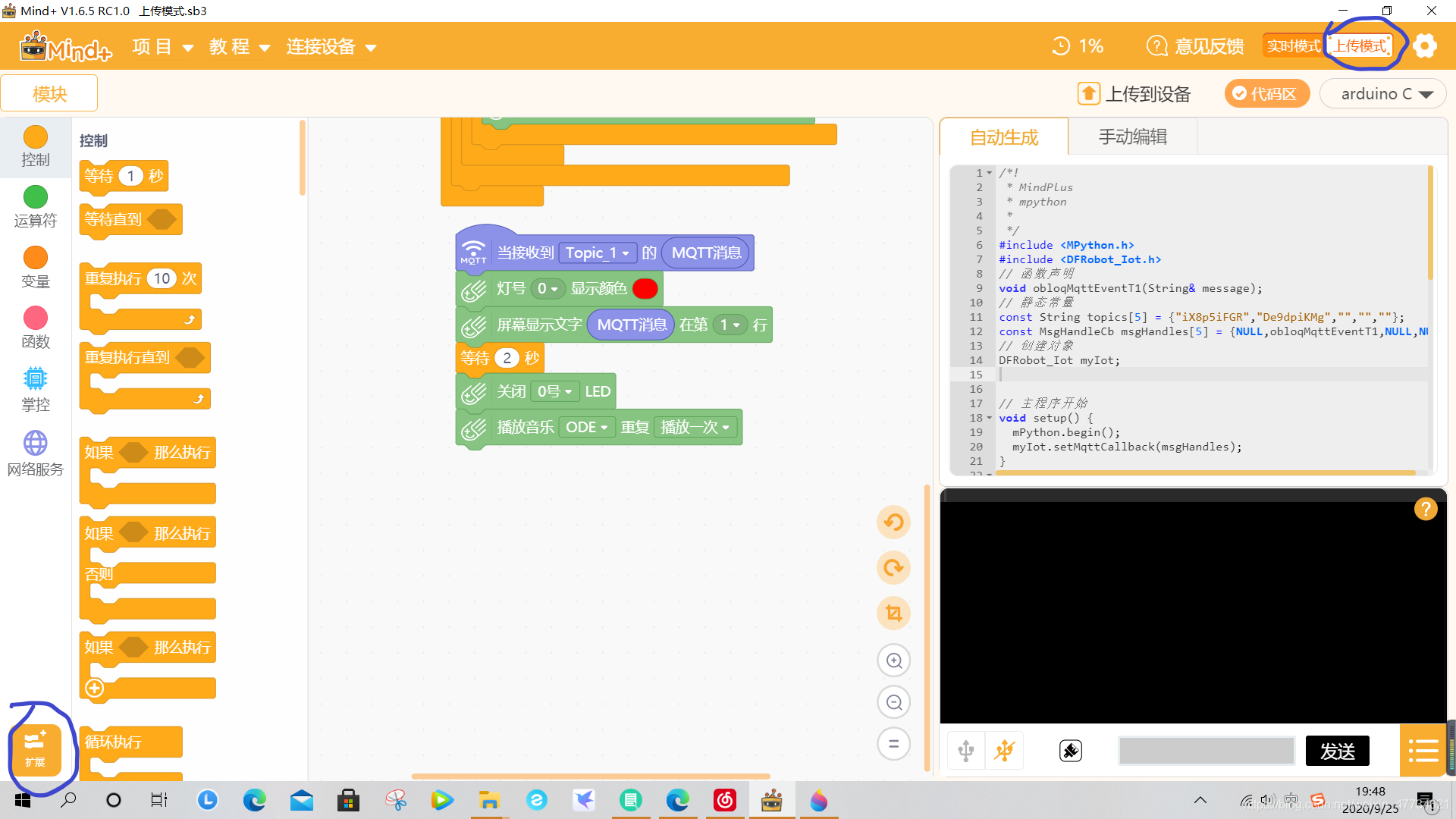Zoom in the block workspace
The image size is (1456, 819).
894,661
